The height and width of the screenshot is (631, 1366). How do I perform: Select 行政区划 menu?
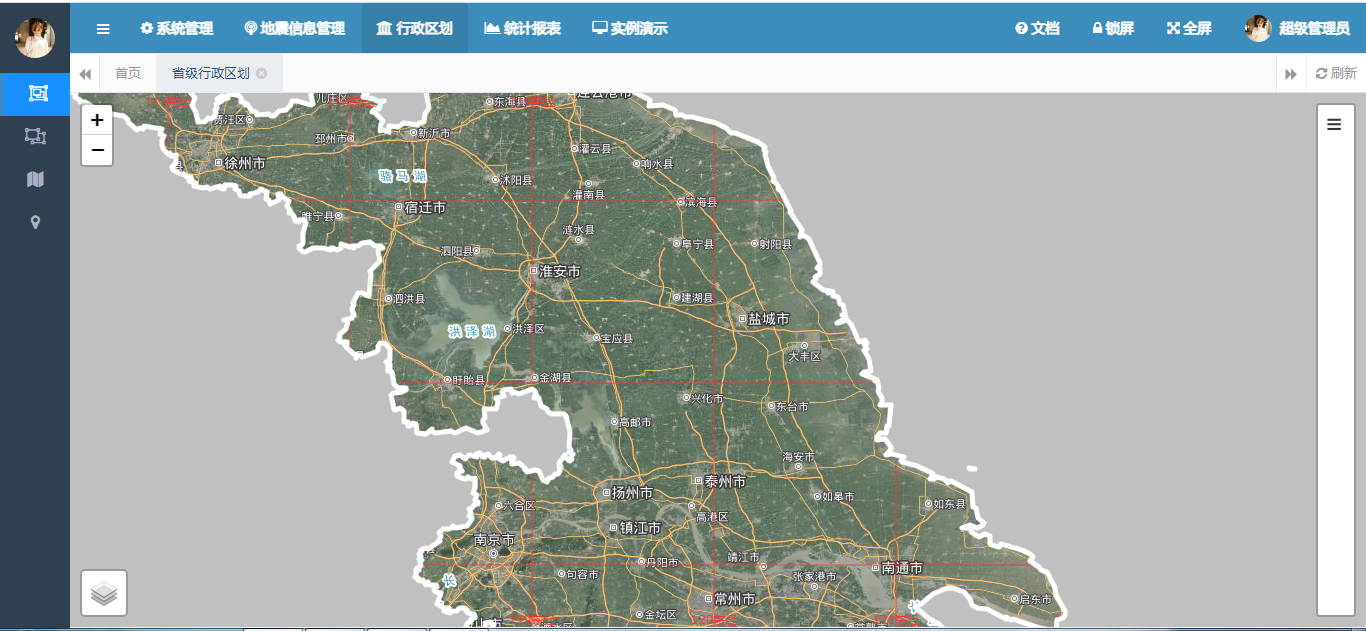414,28
